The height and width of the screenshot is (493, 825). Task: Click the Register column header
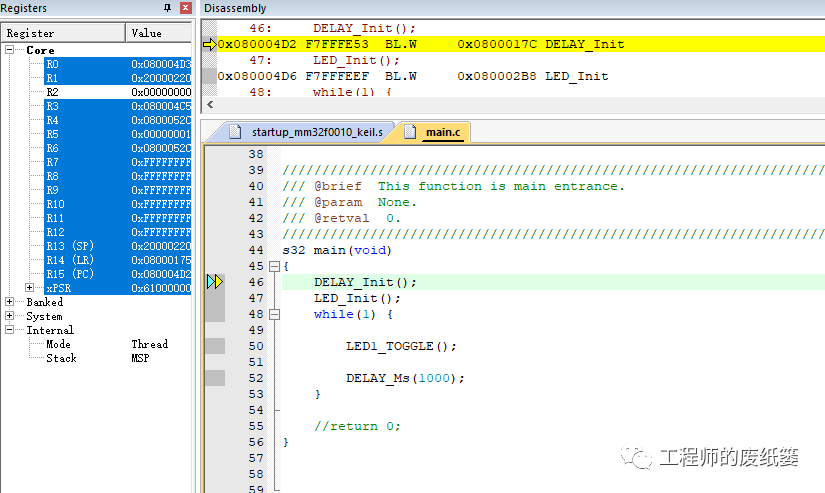pyautogui.click(x=63, y=33)
